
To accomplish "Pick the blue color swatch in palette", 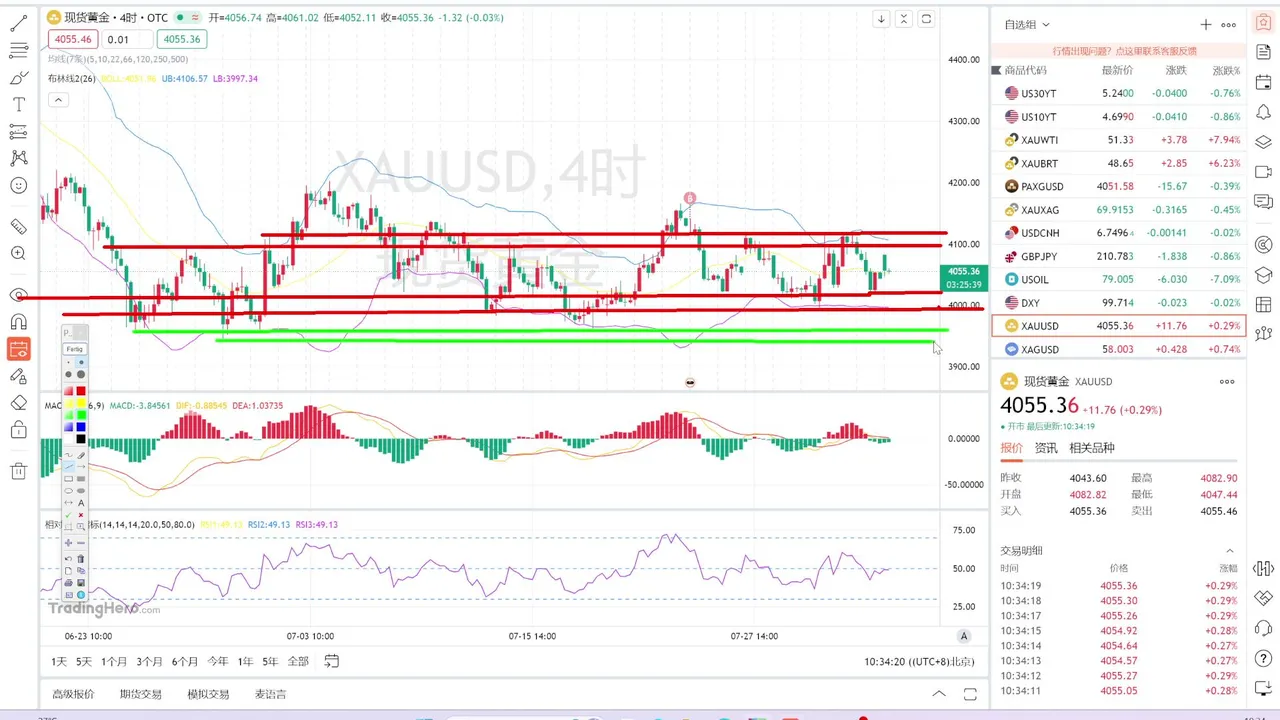I will 80,427.
